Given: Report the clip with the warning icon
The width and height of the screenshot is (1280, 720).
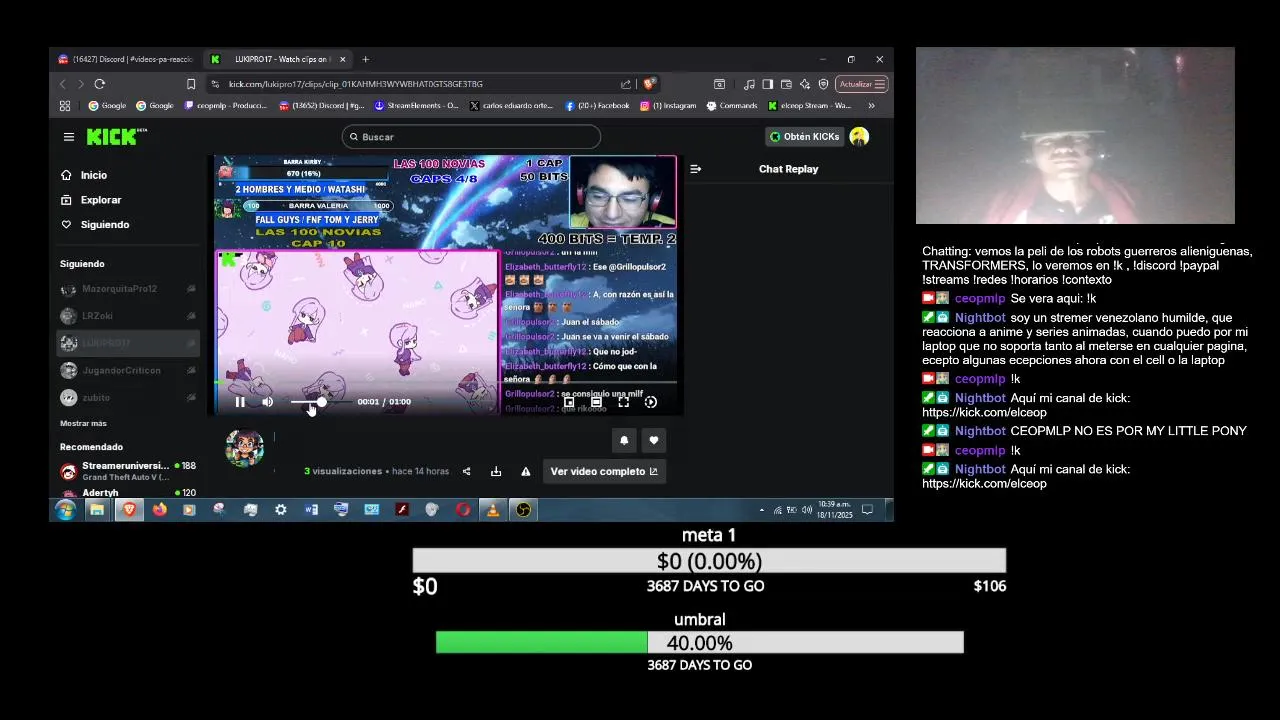Looking at the screenshot, I should tap(526, 472).
